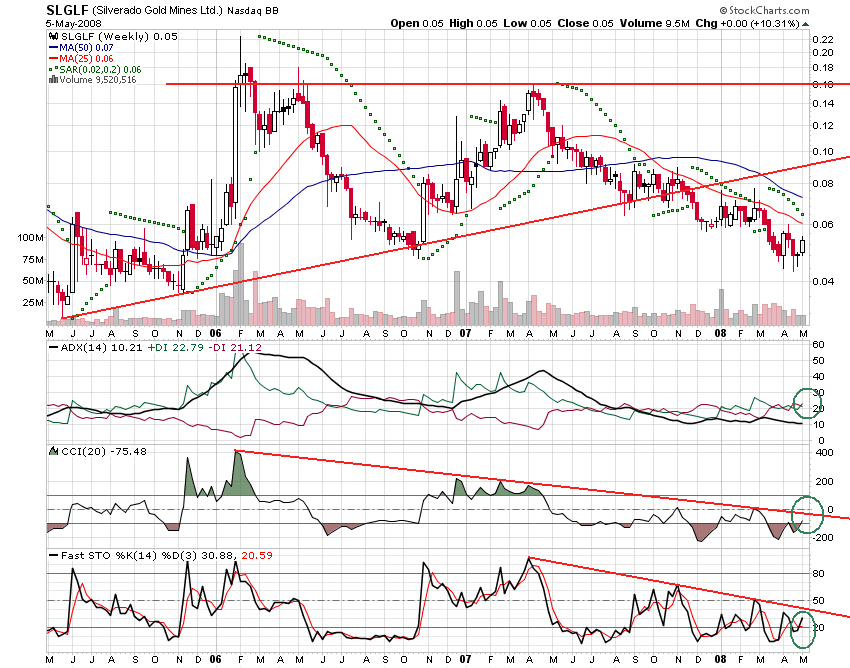The image size is (850, 668).
Task: Click the 0.18 price axis label
Action: point(822,68)
